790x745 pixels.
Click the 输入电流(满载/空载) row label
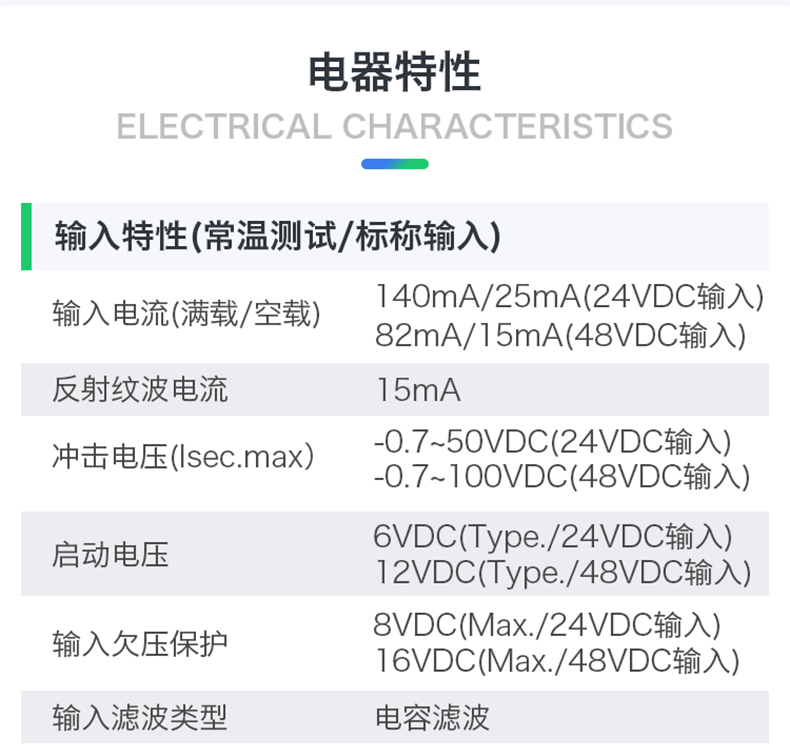[x=186, y=315]
